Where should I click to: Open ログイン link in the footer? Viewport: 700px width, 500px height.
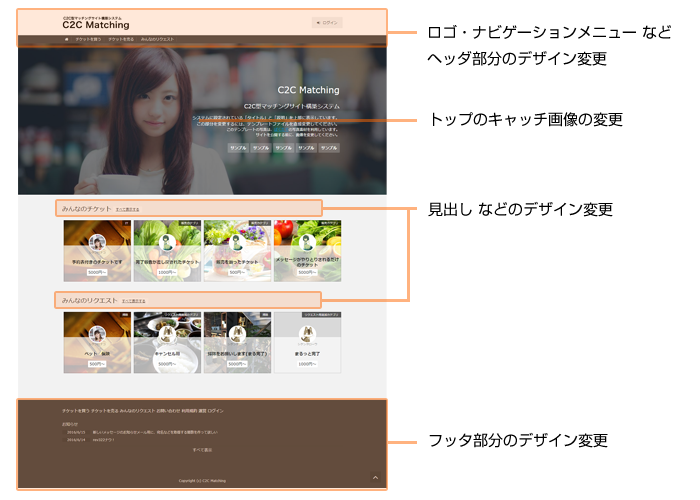[216, 411]
